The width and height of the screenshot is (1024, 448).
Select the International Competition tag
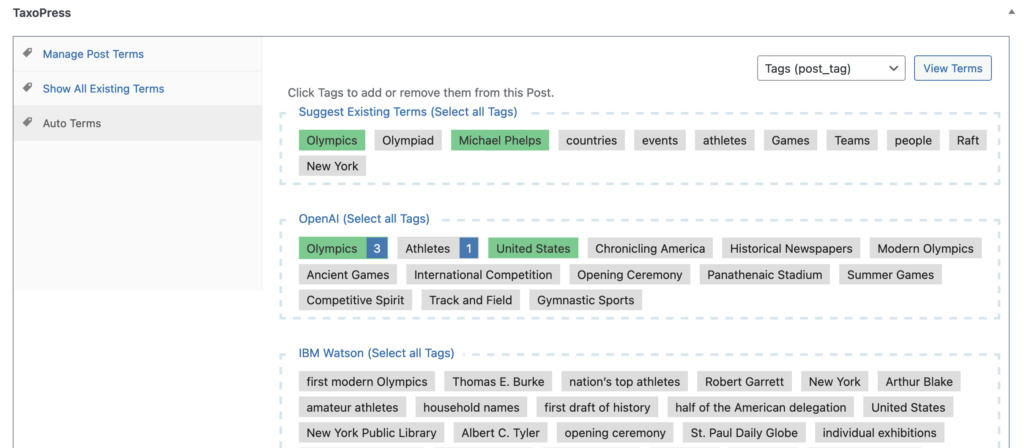pyautogui.click(x=483, y=275)
